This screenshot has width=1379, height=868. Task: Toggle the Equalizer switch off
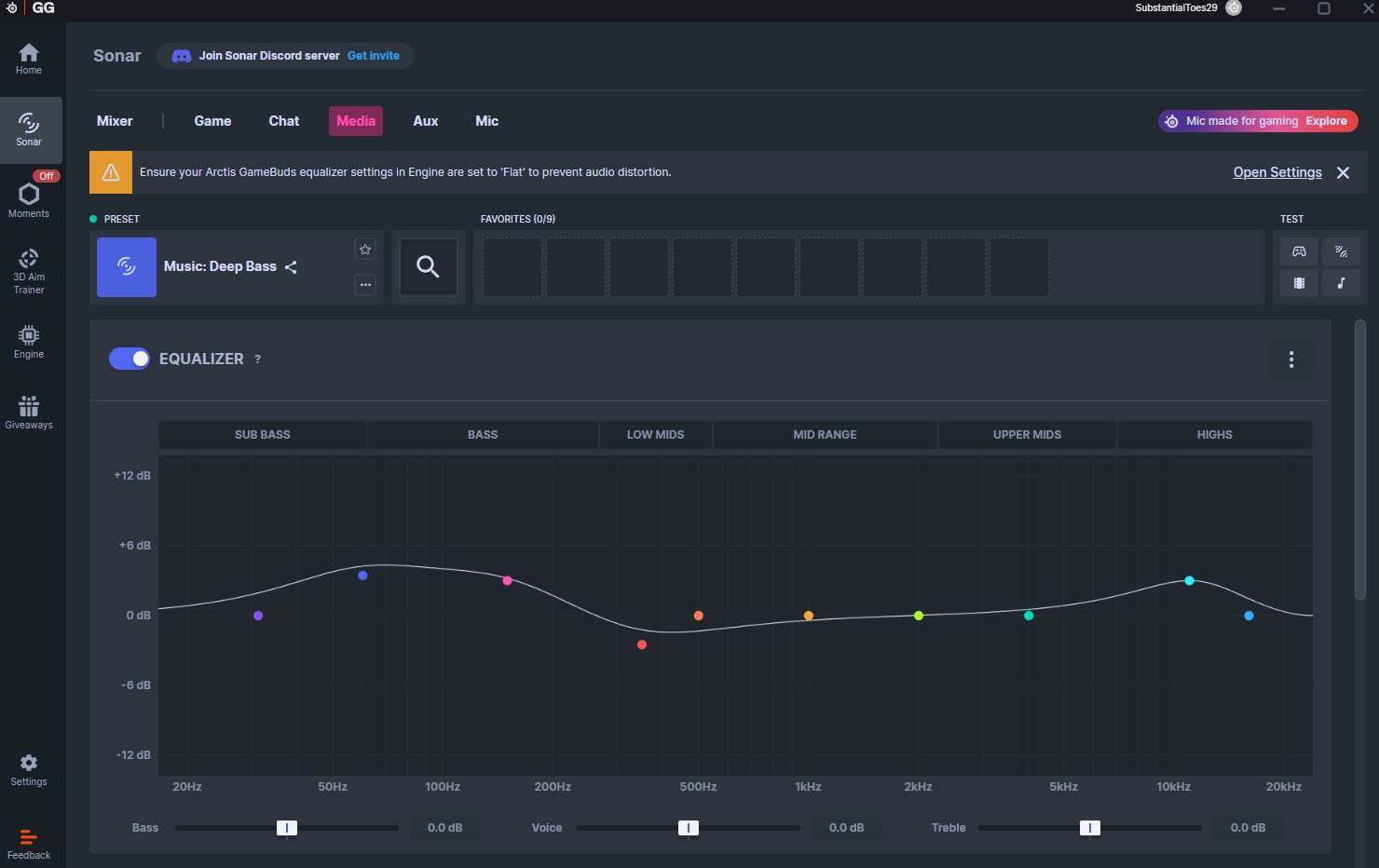coord(130,359)
